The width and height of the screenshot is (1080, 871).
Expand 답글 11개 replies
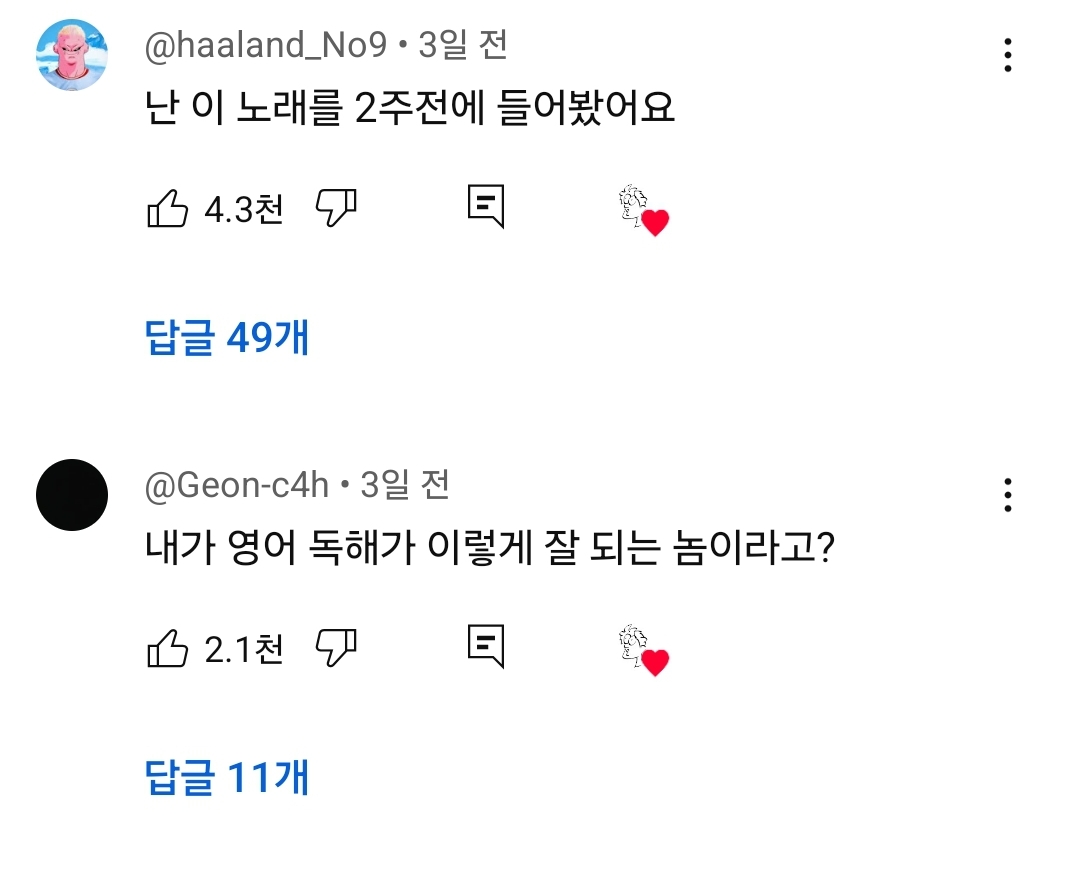[227, 777]
